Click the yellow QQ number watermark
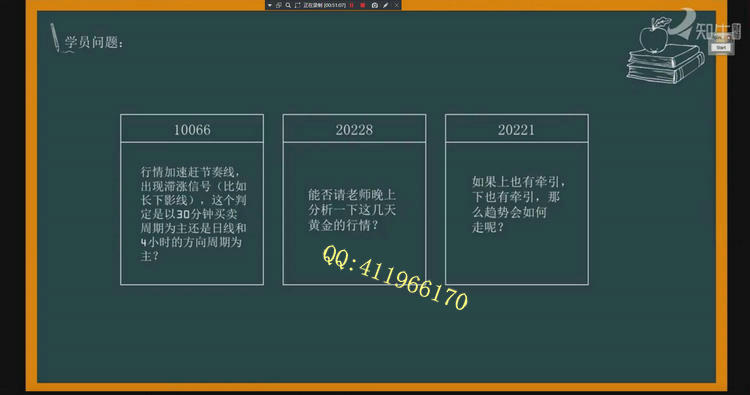The image size is (750, 395). point(395,277)
